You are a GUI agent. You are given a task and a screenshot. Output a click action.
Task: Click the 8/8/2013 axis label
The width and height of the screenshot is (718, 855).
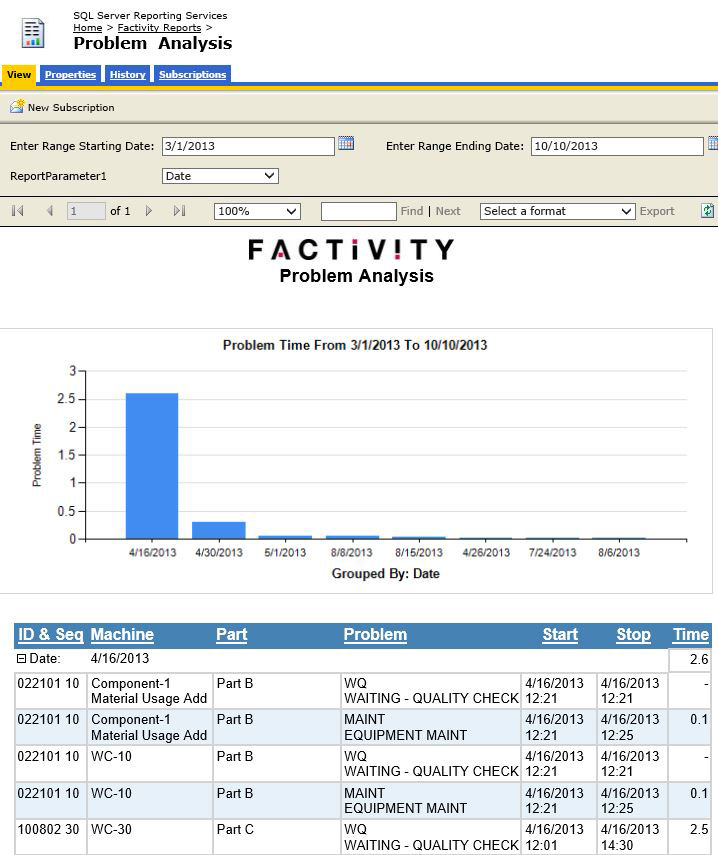tap(352, 553)
